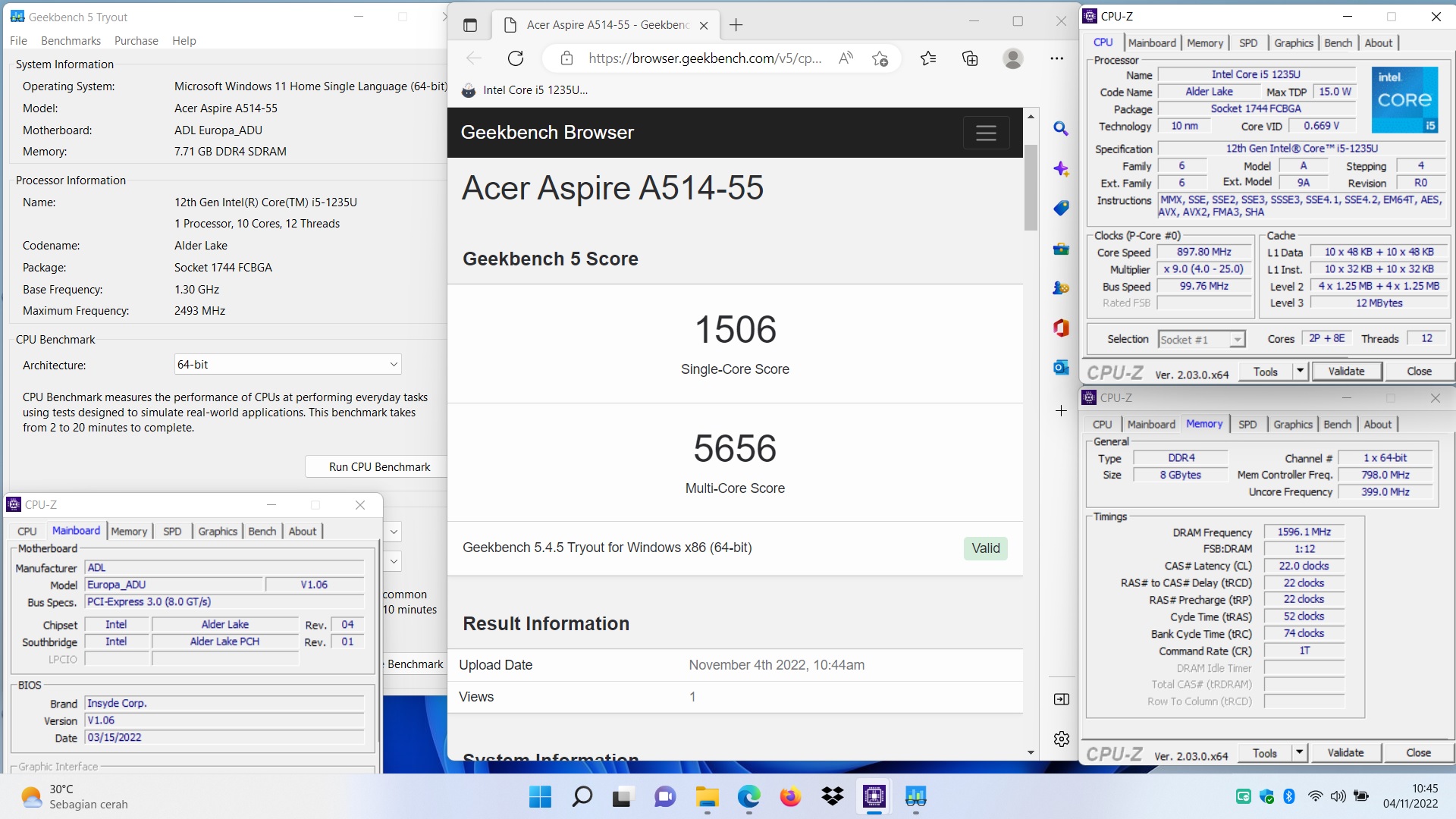
Task: Open the File menu in Geekbench
Action: pyautogui.click(x=18, y=41)
